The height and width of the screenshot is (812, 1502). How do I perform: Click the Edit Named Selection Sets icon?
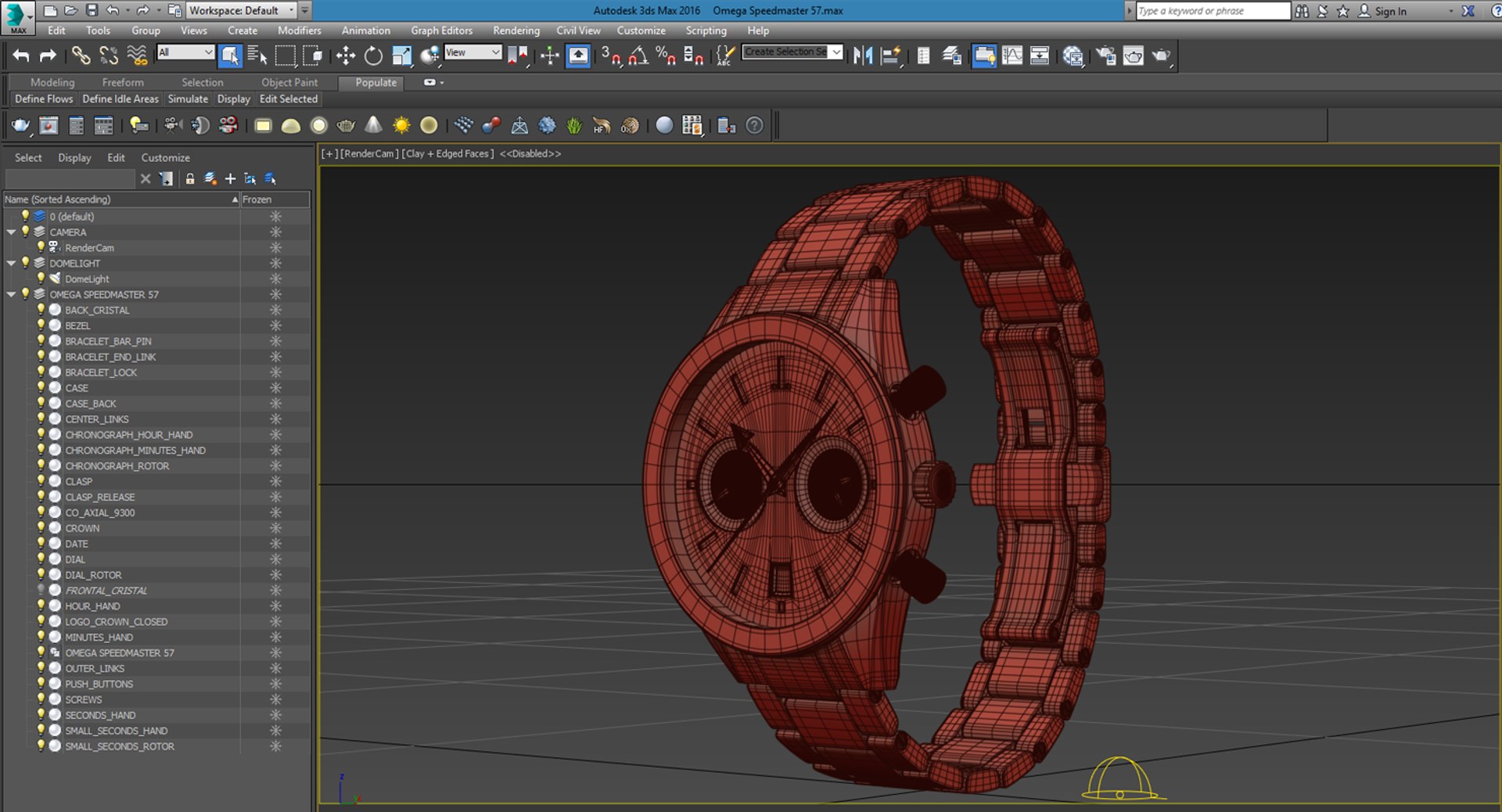[x=725, y=56]
